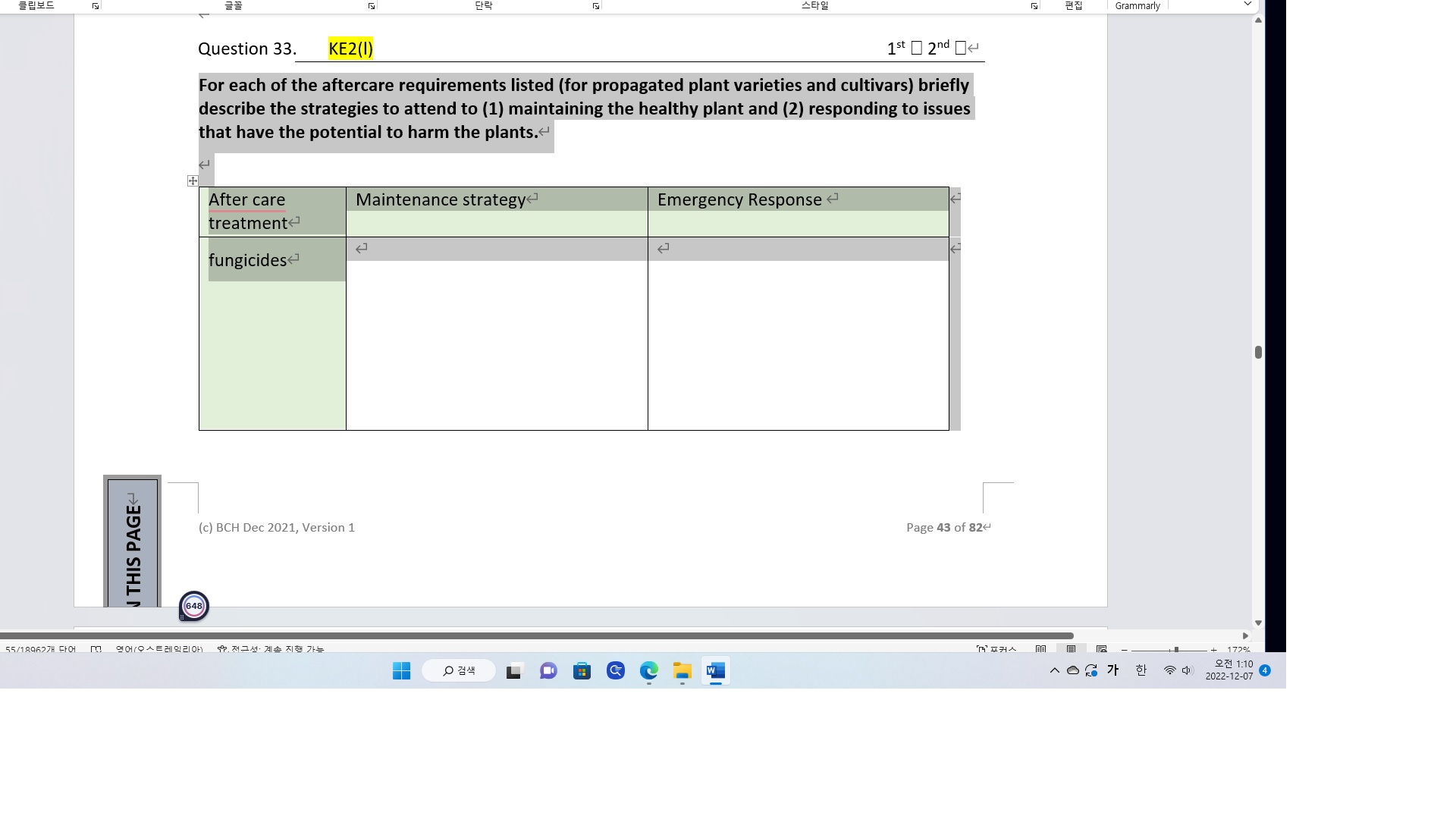This screenshot has width=1456, height=819.
Task: Open the 단락 paragraph dialog launcher
Action: pyautogui.click(x=596, y=5)
